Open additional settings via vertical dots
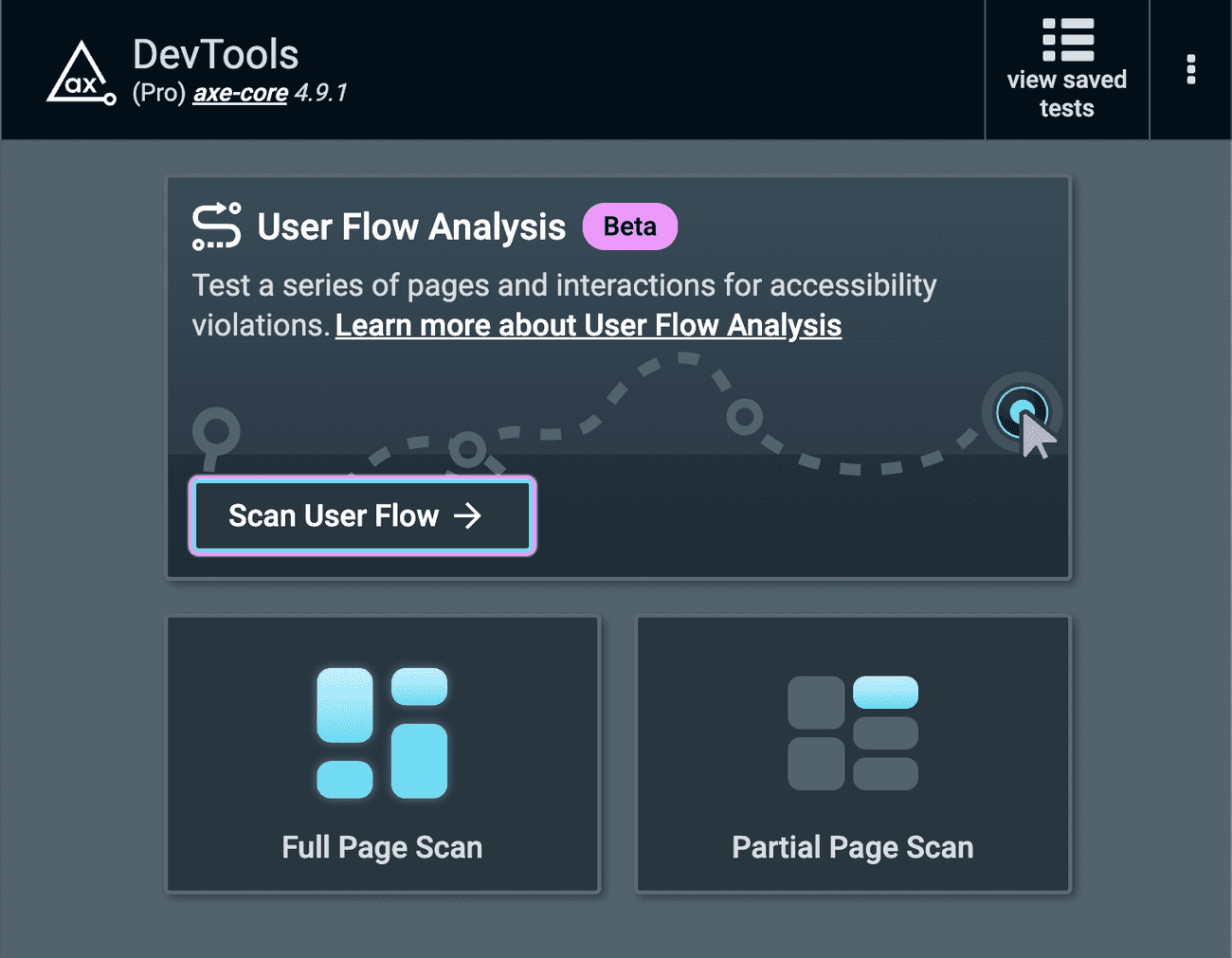This screenshot has height=958, width=1232. 1191,70
